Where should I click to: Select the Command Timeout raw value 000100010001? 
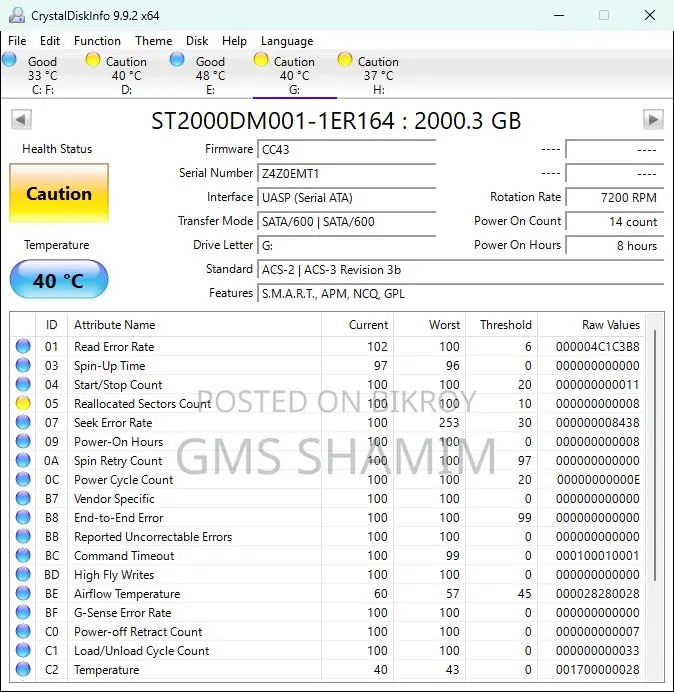pyautogui.click(x=598, y=555)
